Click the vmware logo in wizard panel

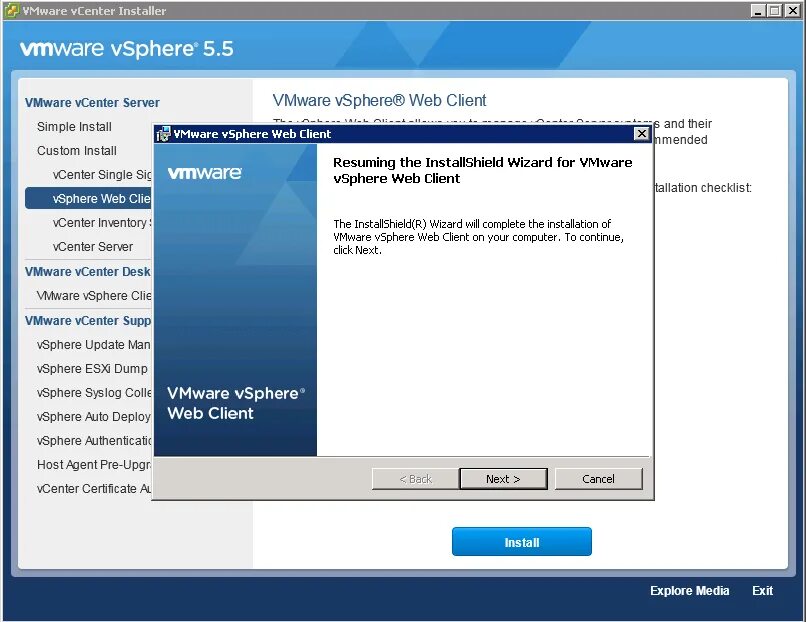pyautogui.click(x=205, y=173)
